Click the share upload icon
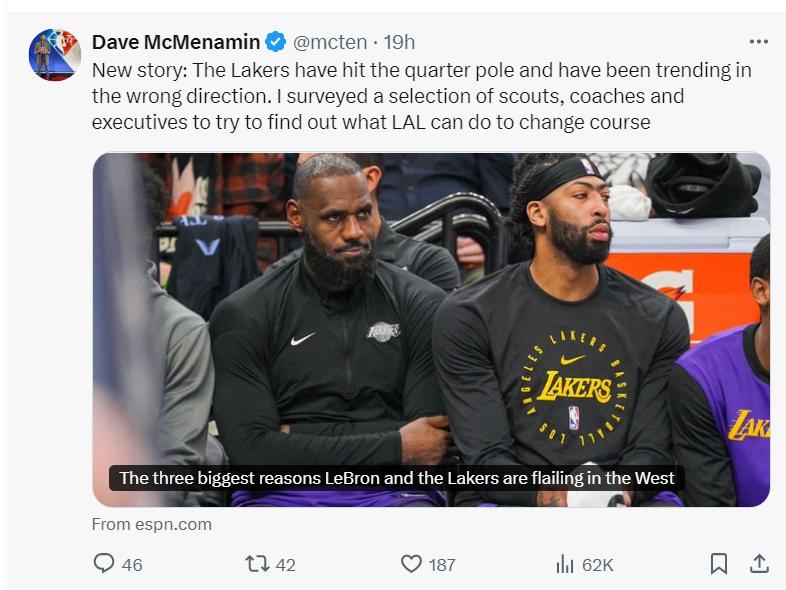 (x=758, y=564)
